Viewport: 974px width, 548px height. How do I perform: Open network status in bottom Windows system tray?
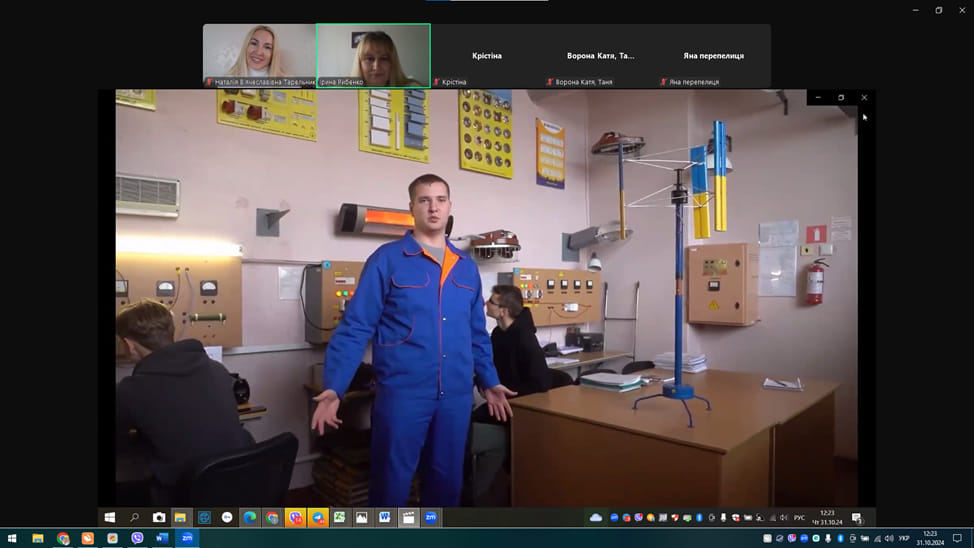877,538
